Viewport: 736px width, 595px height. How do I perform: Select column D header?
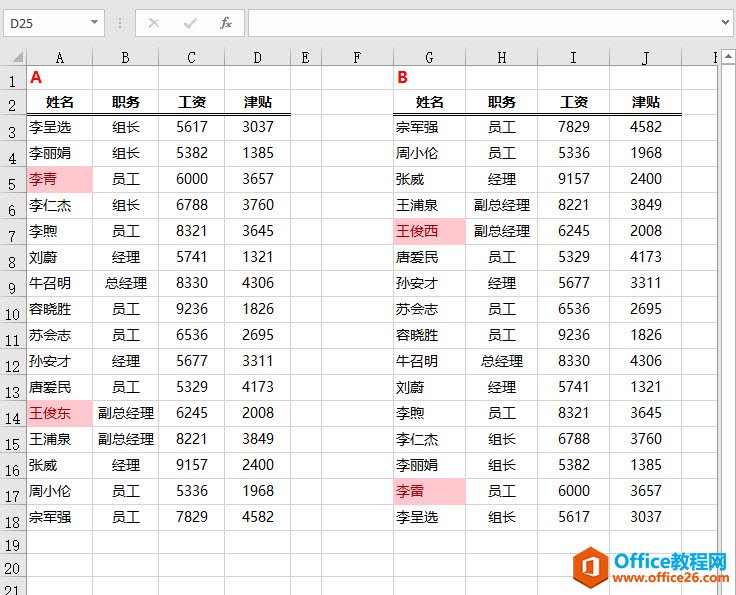click(258, 58)
